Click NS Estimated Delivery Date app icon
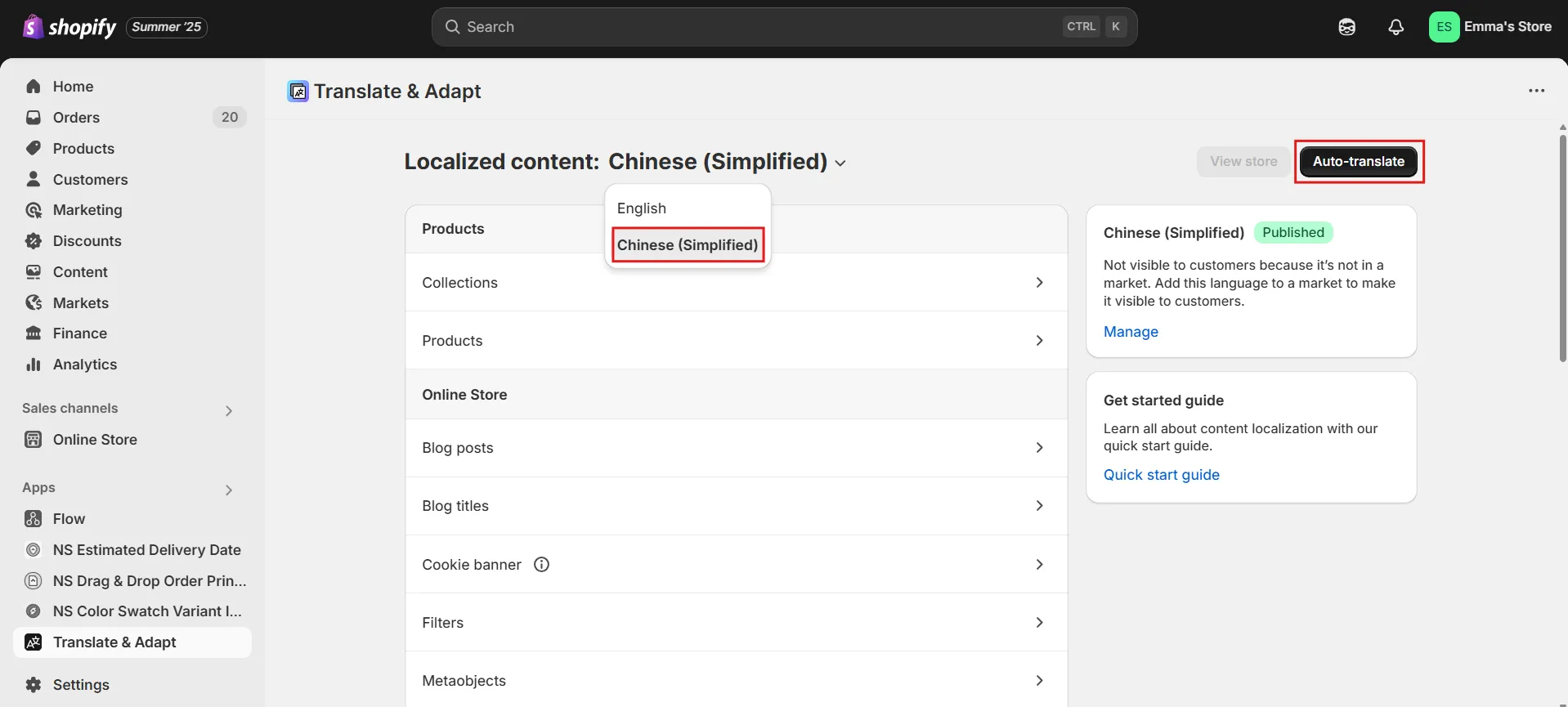This screenshot has width=1568, height=707. (34, 550)
